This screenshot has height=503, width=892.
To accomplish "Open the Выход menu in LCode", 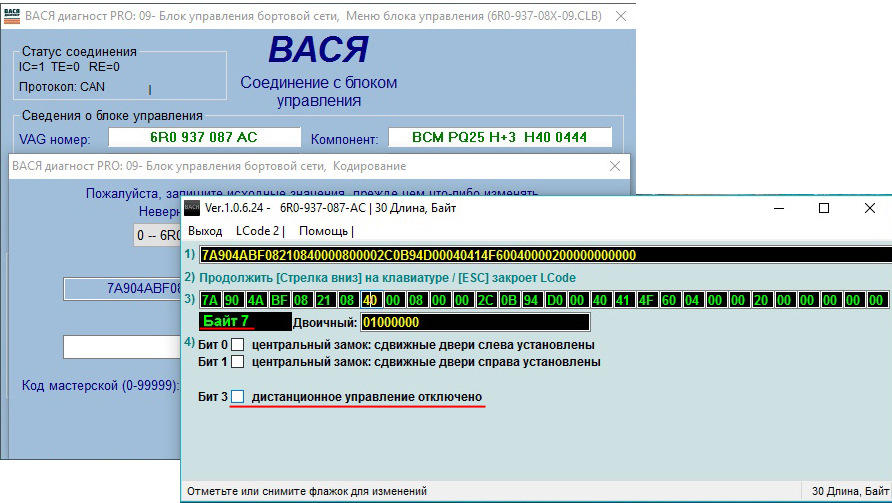I will pos(205,231).
